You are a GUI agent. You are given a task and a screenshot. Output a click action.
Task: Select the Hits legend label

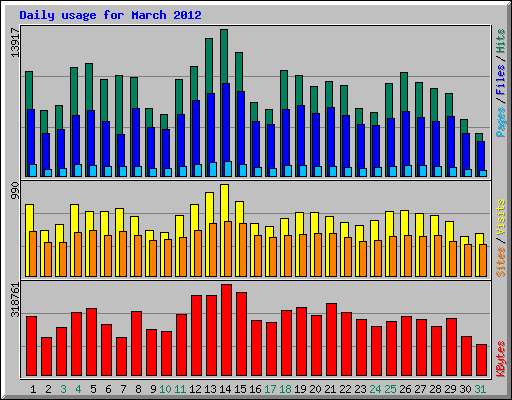pos(501,41)
